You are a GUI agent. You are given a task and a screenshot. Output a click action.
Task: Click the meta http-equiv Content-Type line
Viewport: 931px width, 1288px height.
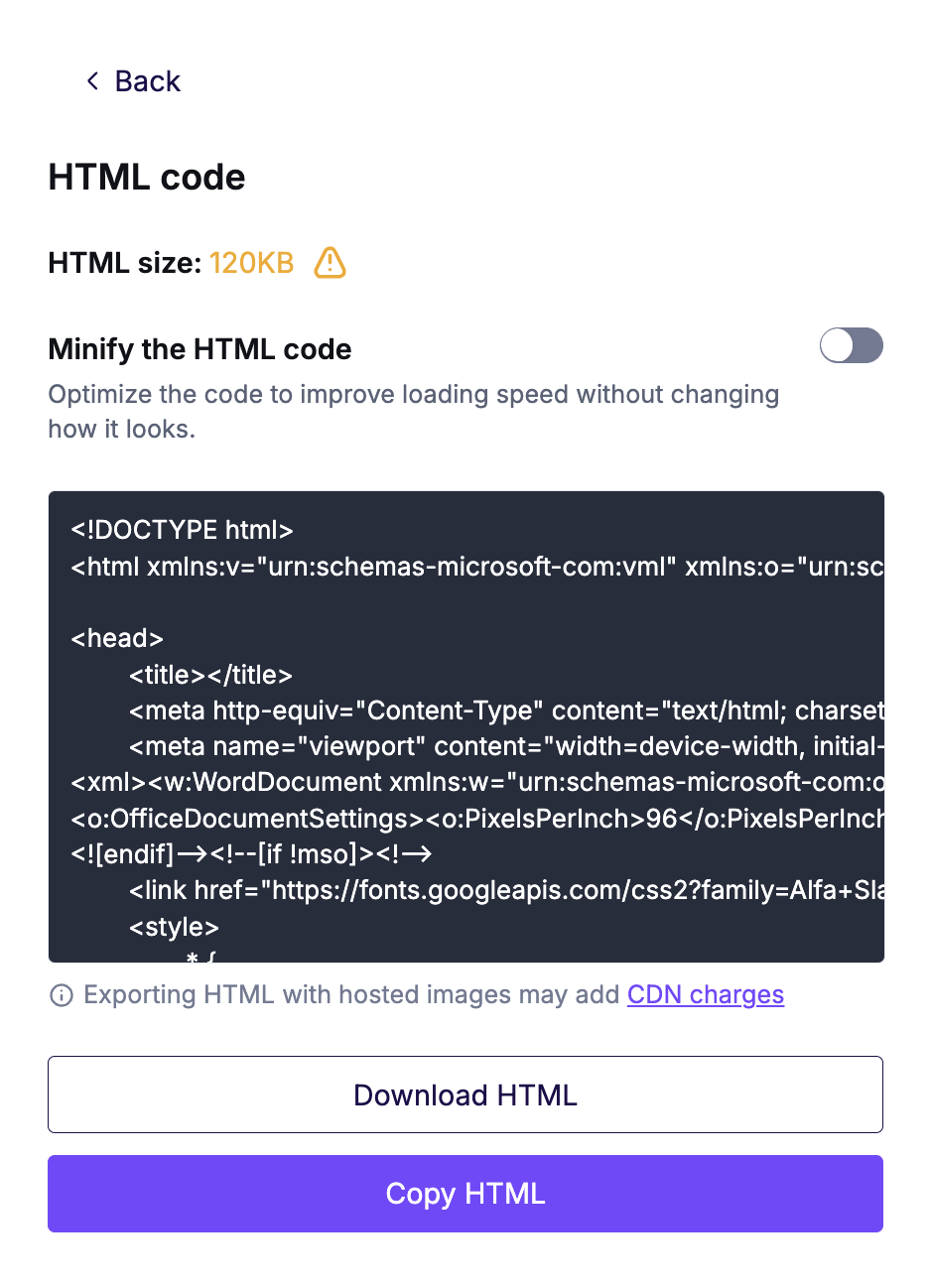506,710
